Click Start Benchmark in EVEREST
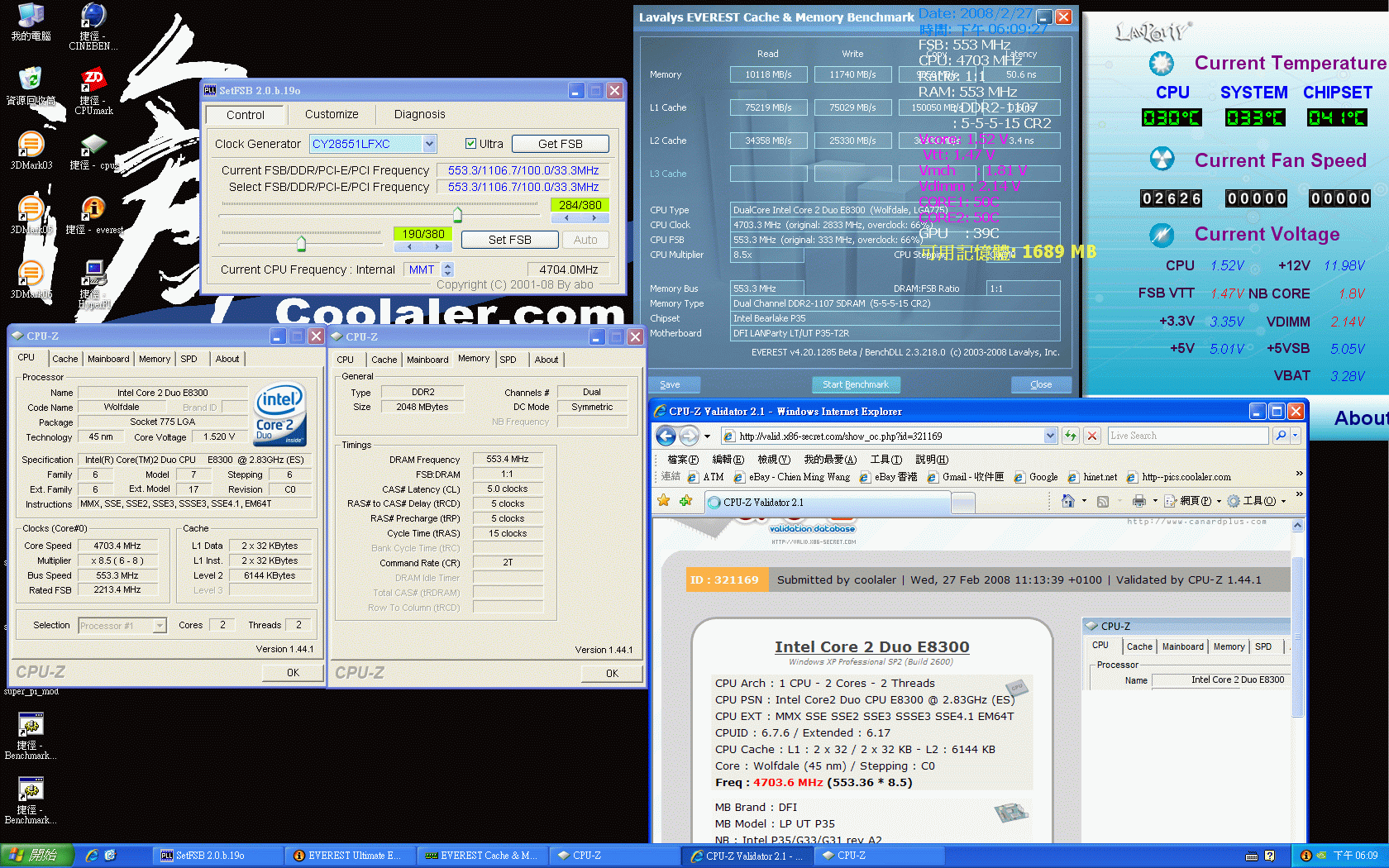Image resolution: width=1389 pixels, height=868 pixels. click(x=856, y=384)
